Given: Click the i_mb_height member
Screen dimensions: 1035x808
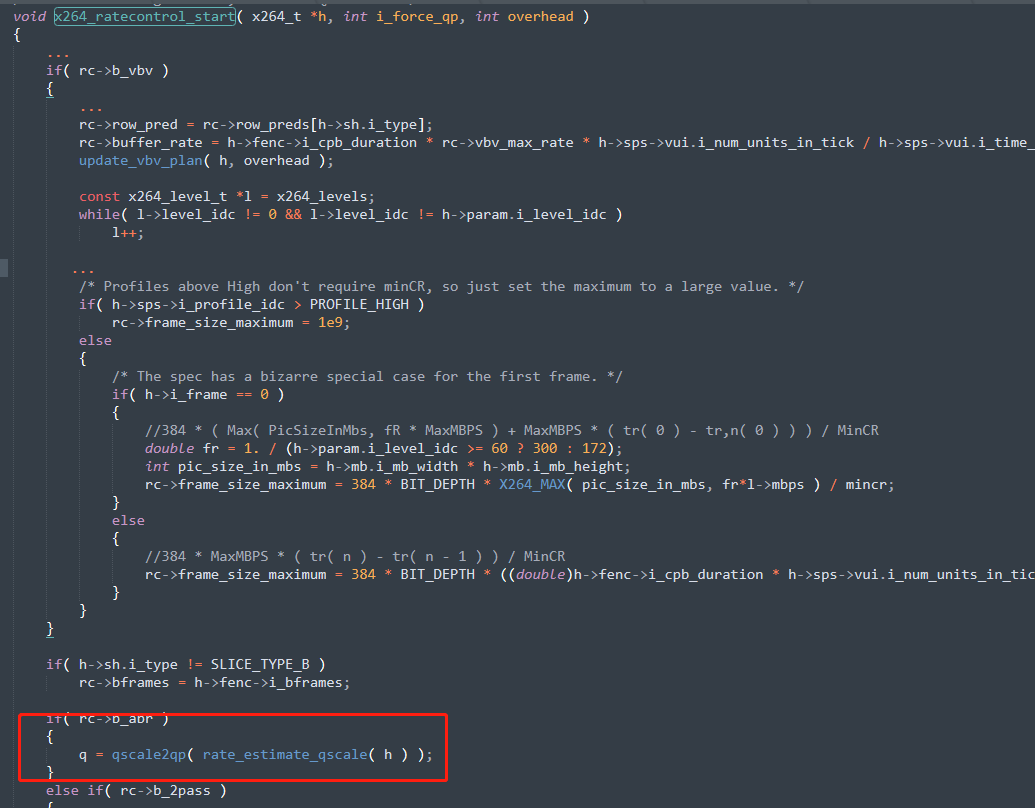Looking at the screenshot, I should point(578,466).
